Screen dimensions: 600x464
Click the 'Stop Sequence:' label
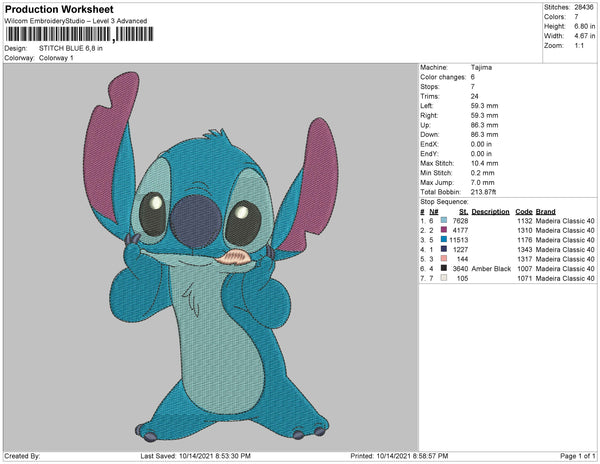444,202
